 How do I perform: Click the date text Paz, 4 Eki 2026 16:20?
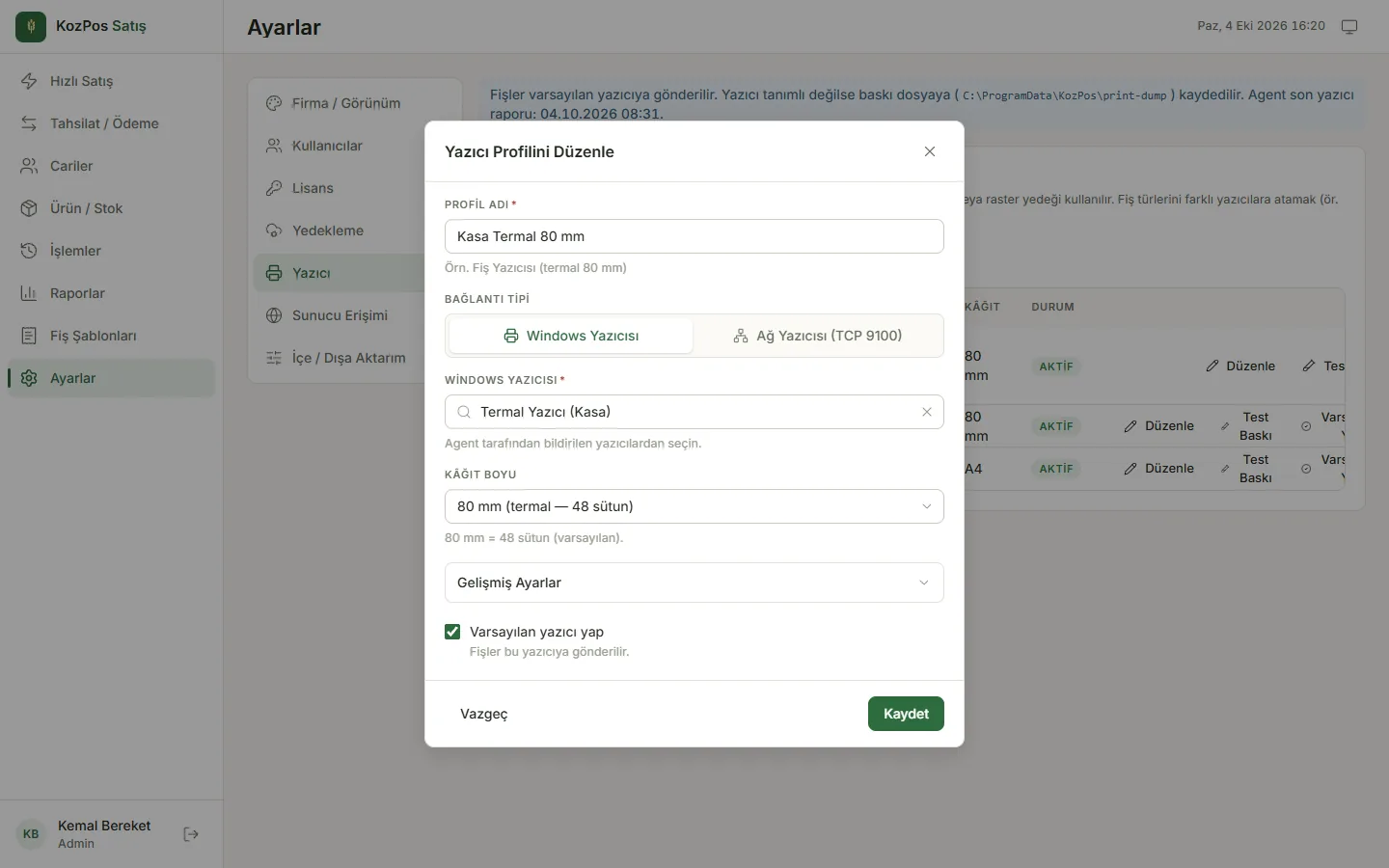point(1262,26)
